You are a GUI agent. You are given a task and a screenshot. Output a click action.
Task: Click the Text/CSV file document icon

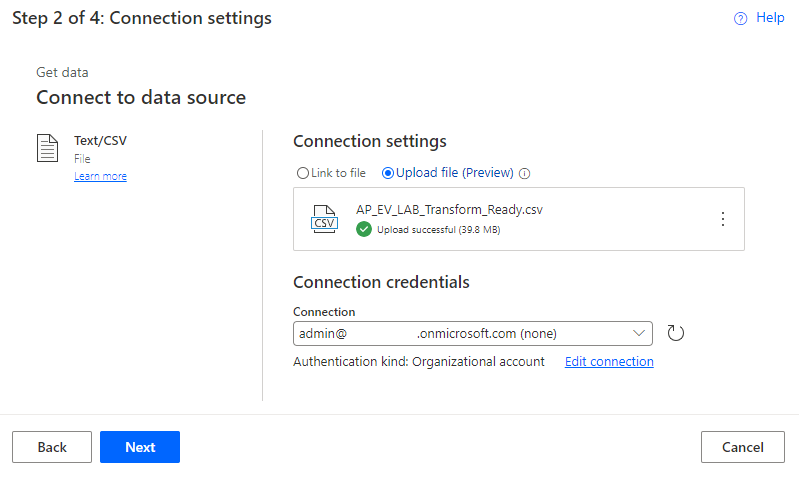(x=47, y=149)
